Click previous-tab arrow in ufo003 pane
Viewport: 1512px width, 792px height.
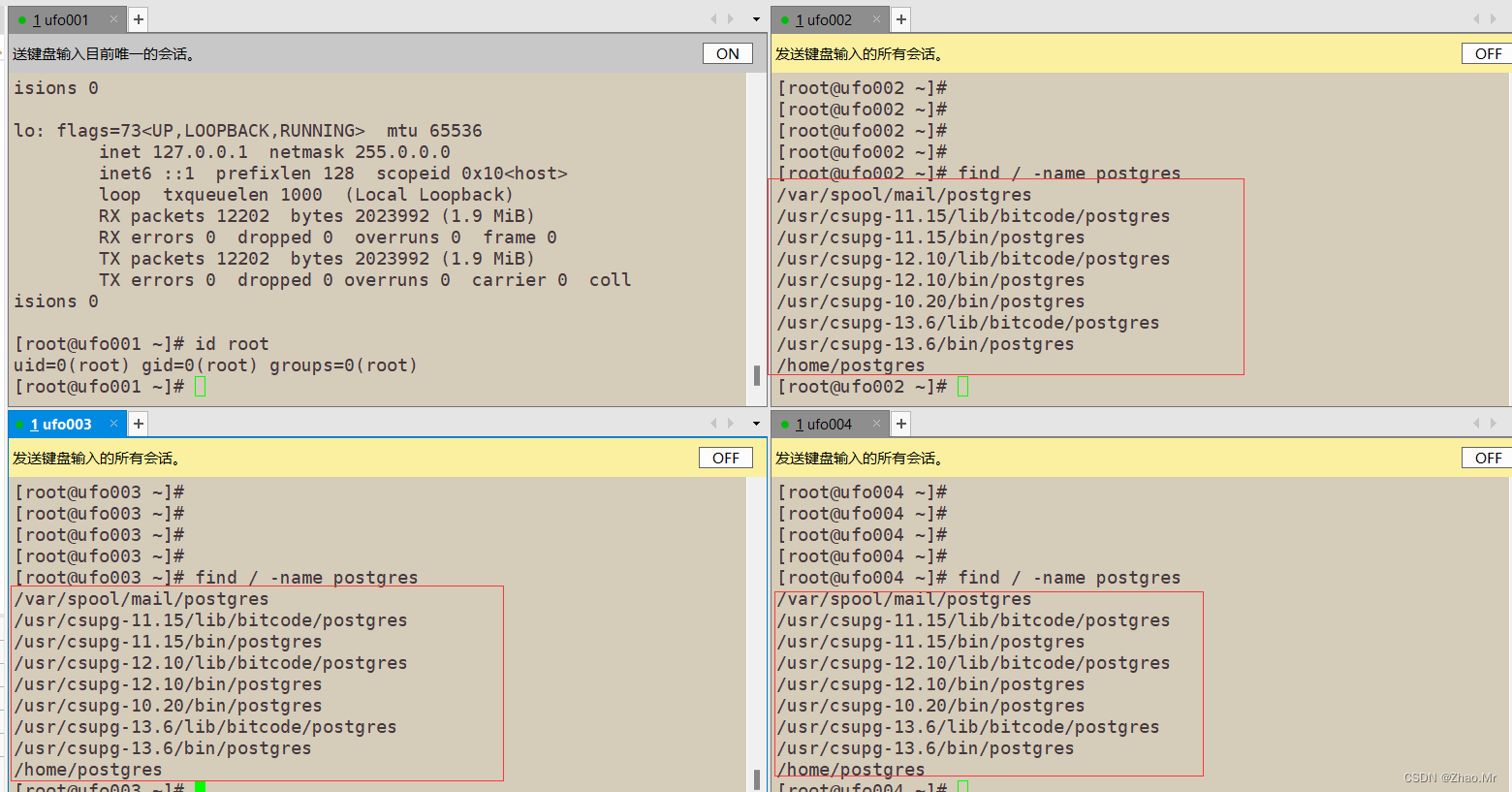pyautogui.click(x=714, y=424)
